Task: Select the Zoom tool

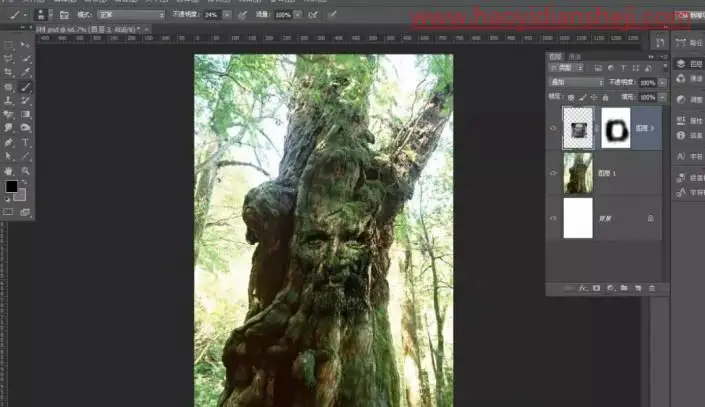Action: [x=26, y=171]
